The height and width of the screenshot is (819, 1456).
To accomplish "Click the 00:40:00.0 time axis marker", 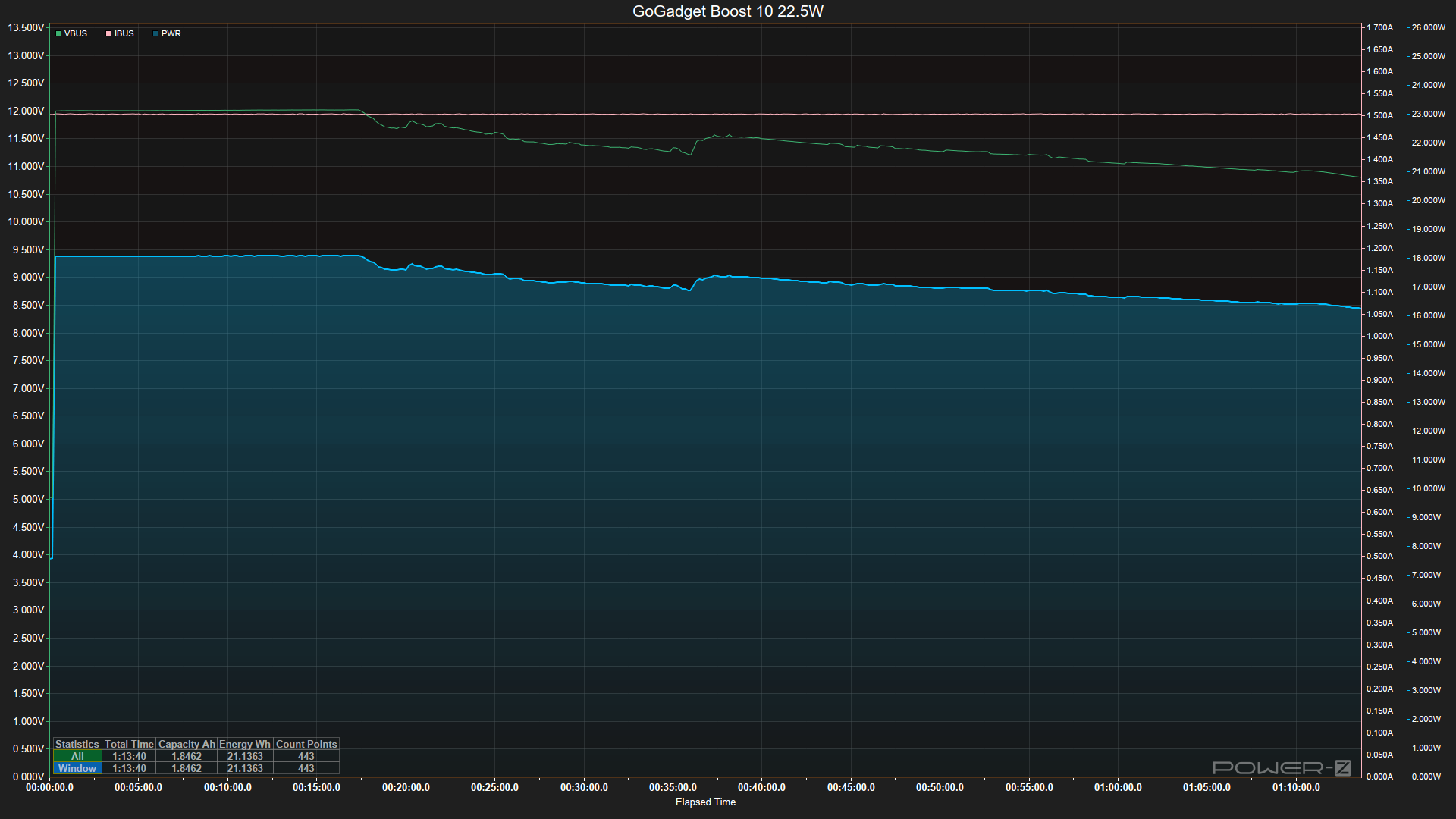I will click(761, 788).
